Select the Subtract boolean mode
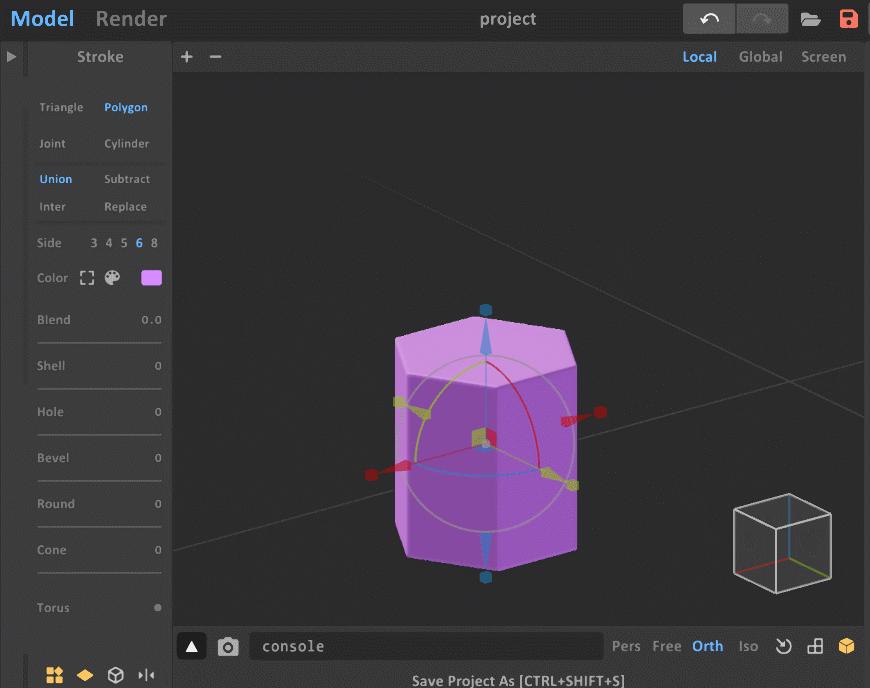 pyautogui.click(x=127, y=179)
